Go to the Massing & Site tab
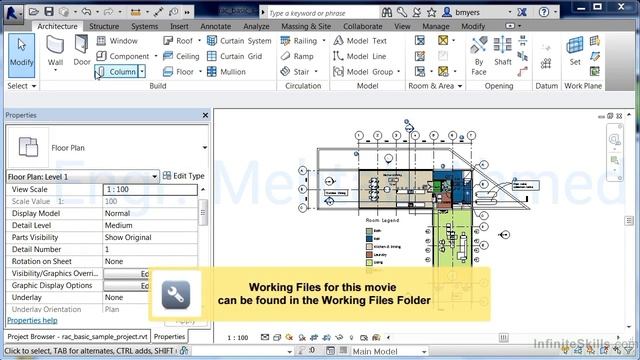Screen dimensions: 640x360 coord(306,26)
